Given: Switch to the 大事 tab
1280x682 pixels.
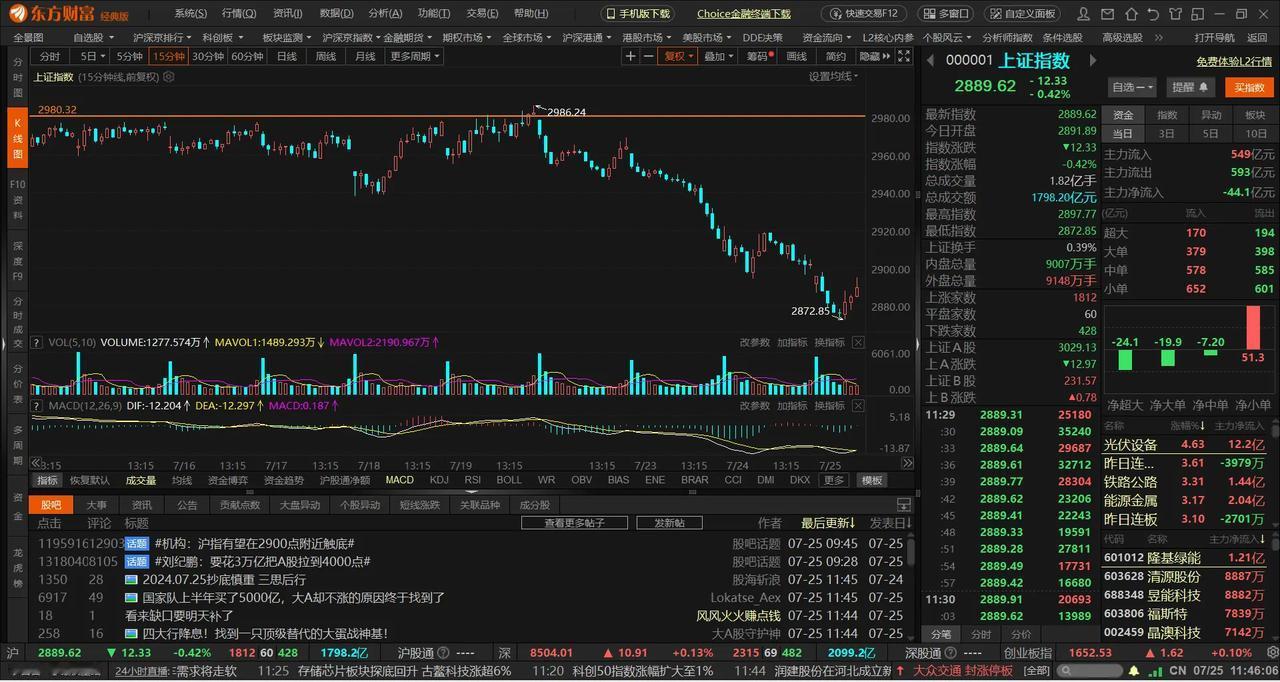Looking at the screenshot, I should tap(96, 505).
